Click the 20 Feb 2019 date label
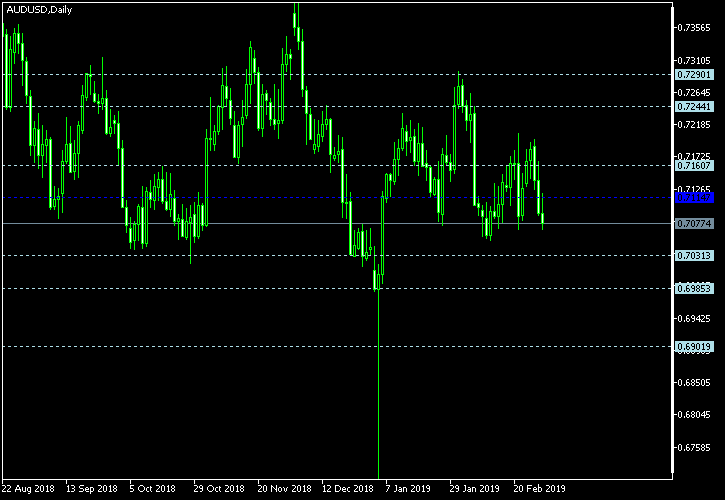Screen dimensions: 725x500 [540, 489]
